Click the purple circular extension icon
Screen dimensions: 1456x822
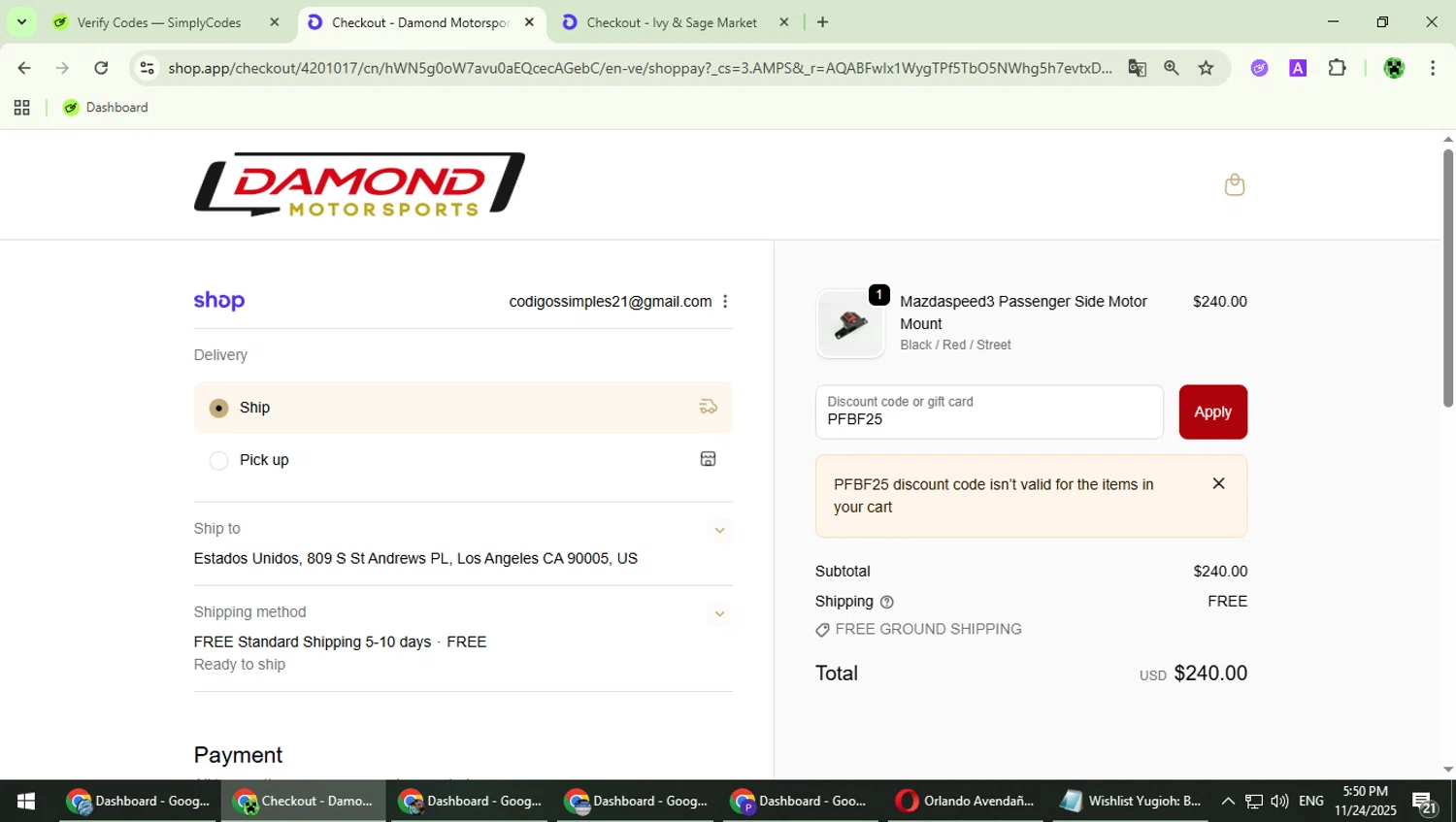(1259, 68)
